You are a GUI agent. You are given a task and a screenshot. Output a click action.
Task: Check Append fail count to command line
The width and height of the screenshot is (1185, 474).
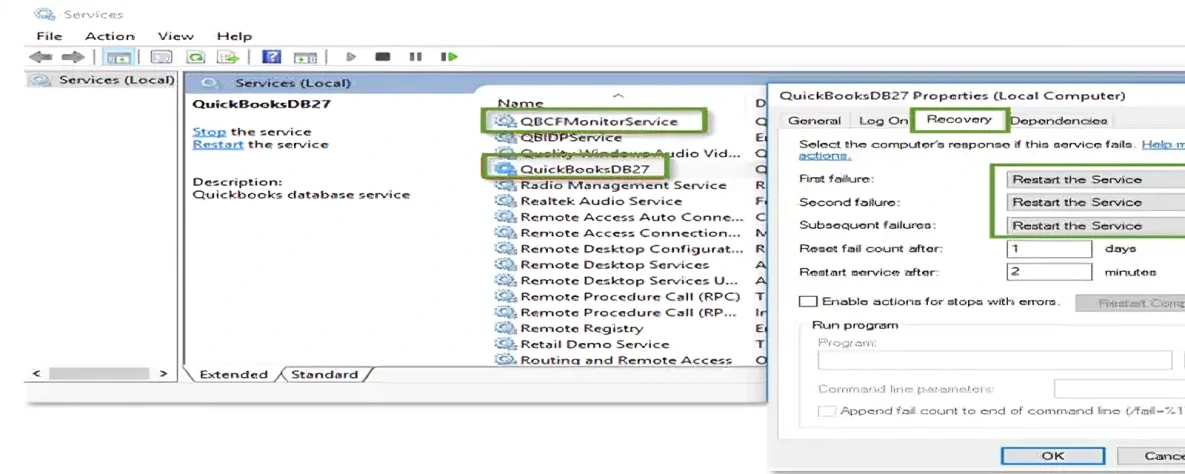coord(828,411)
